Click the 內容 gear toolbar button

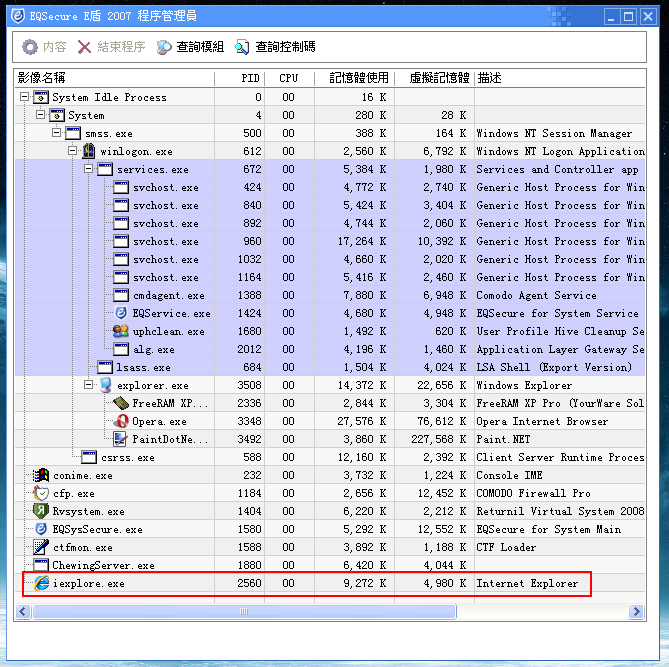pos(44,47)
